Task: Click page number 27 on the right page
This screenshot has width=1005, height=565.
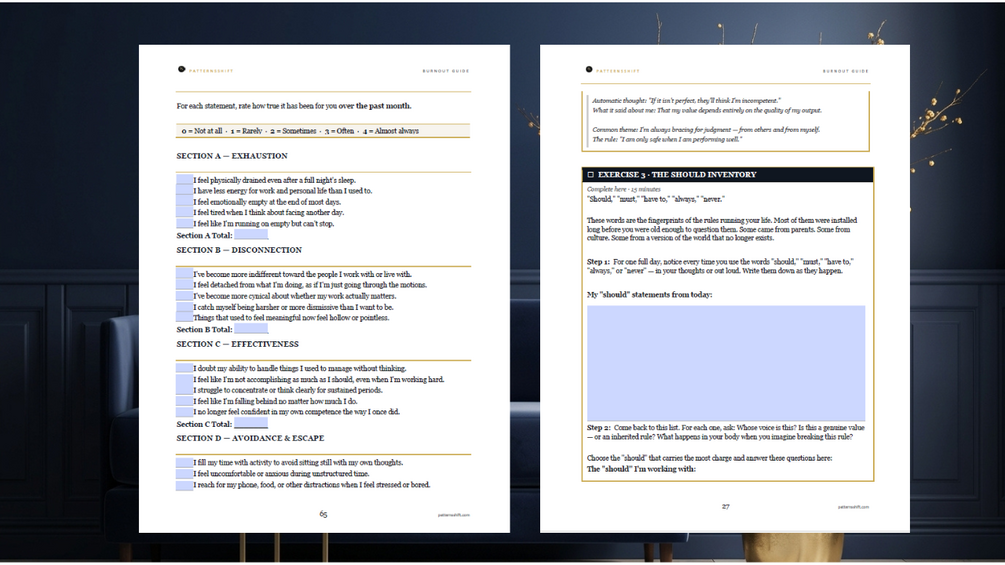Action: [726, 506]
